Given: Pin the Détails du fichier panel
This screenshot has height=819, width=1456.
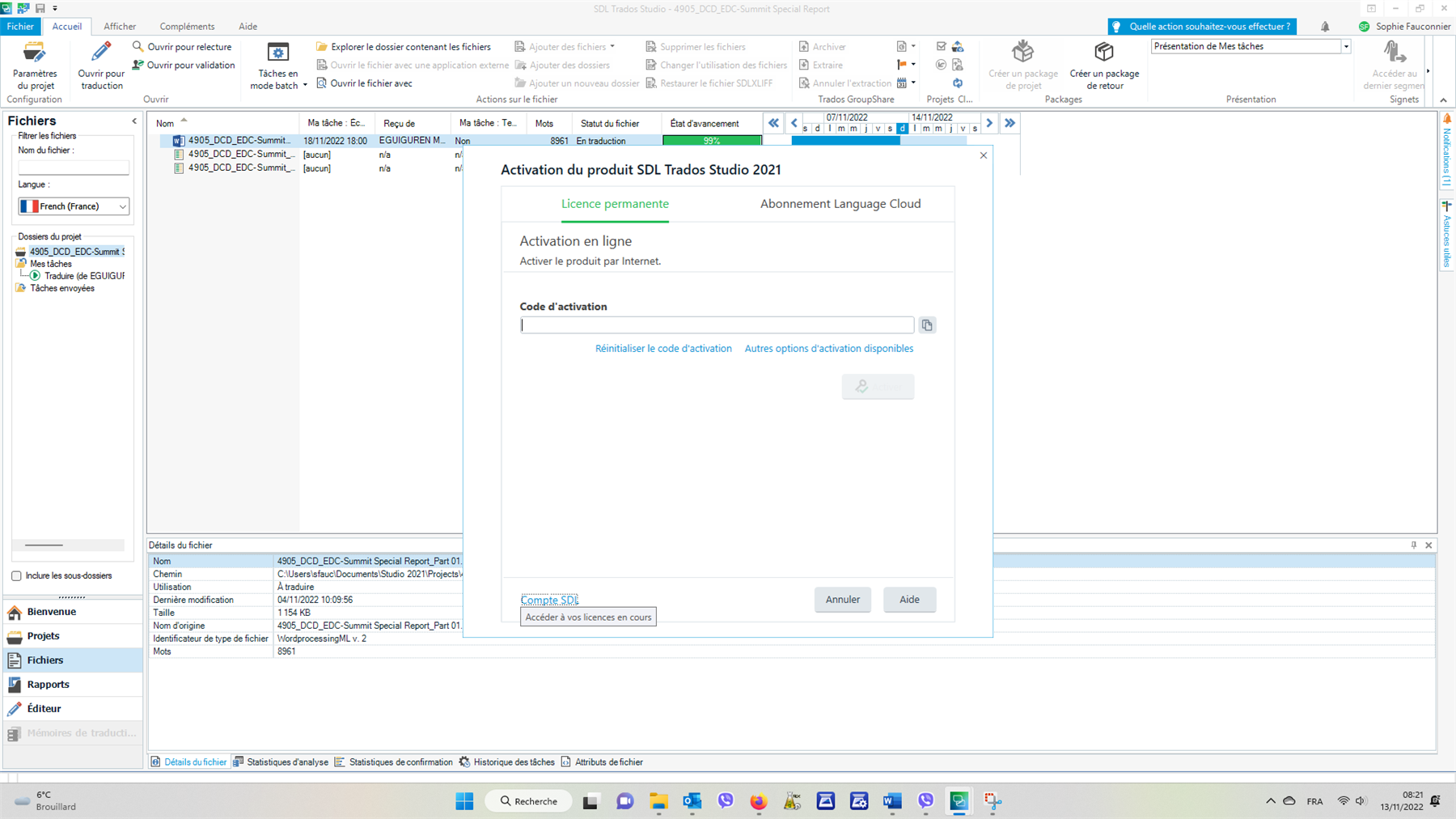Looking at the screenshot, I should tap(1414, 545).
